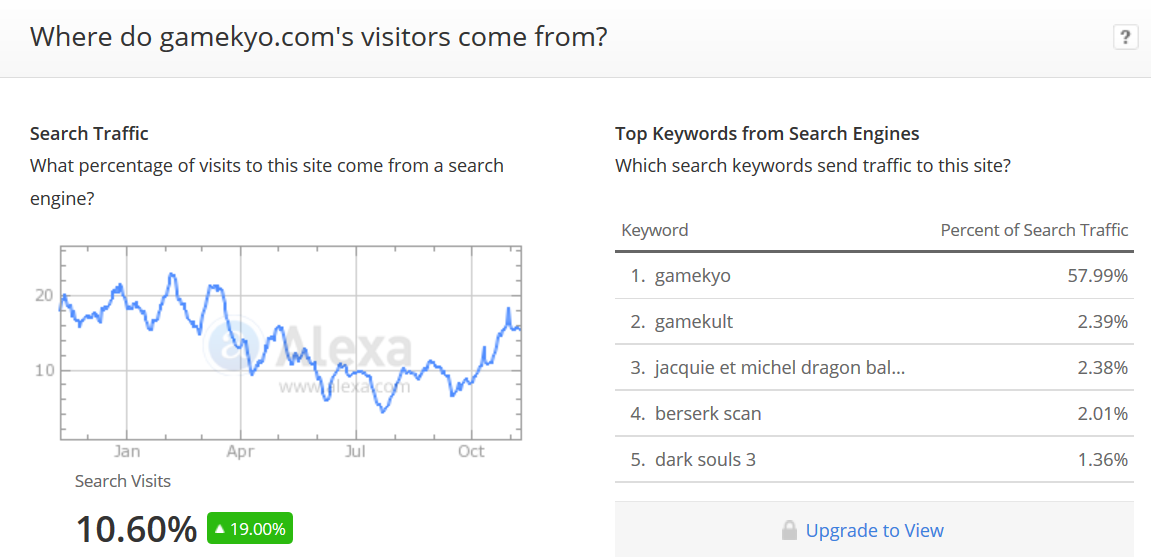The height and width of the screenshot is (557, 1151).
Task: Click the dark souls 3 keyword
Action: click(705, 460)
